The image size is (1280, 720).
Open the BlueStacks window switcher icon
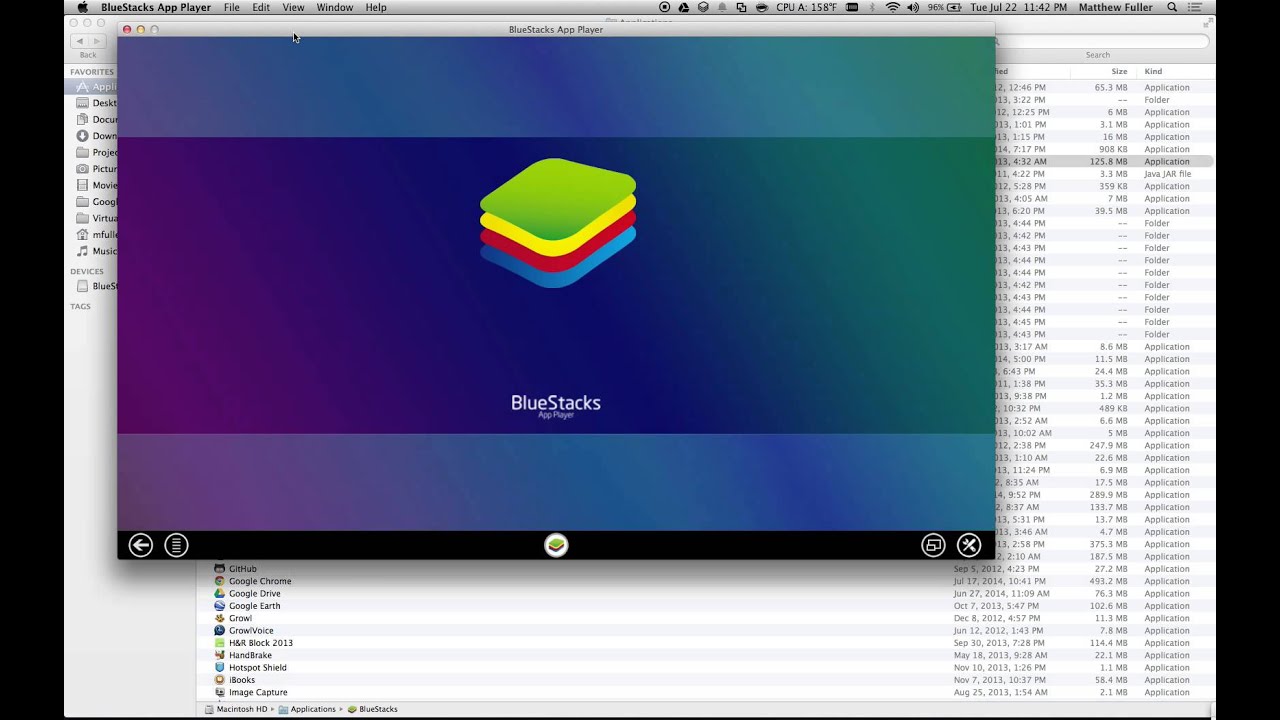(x=933, y=545)
